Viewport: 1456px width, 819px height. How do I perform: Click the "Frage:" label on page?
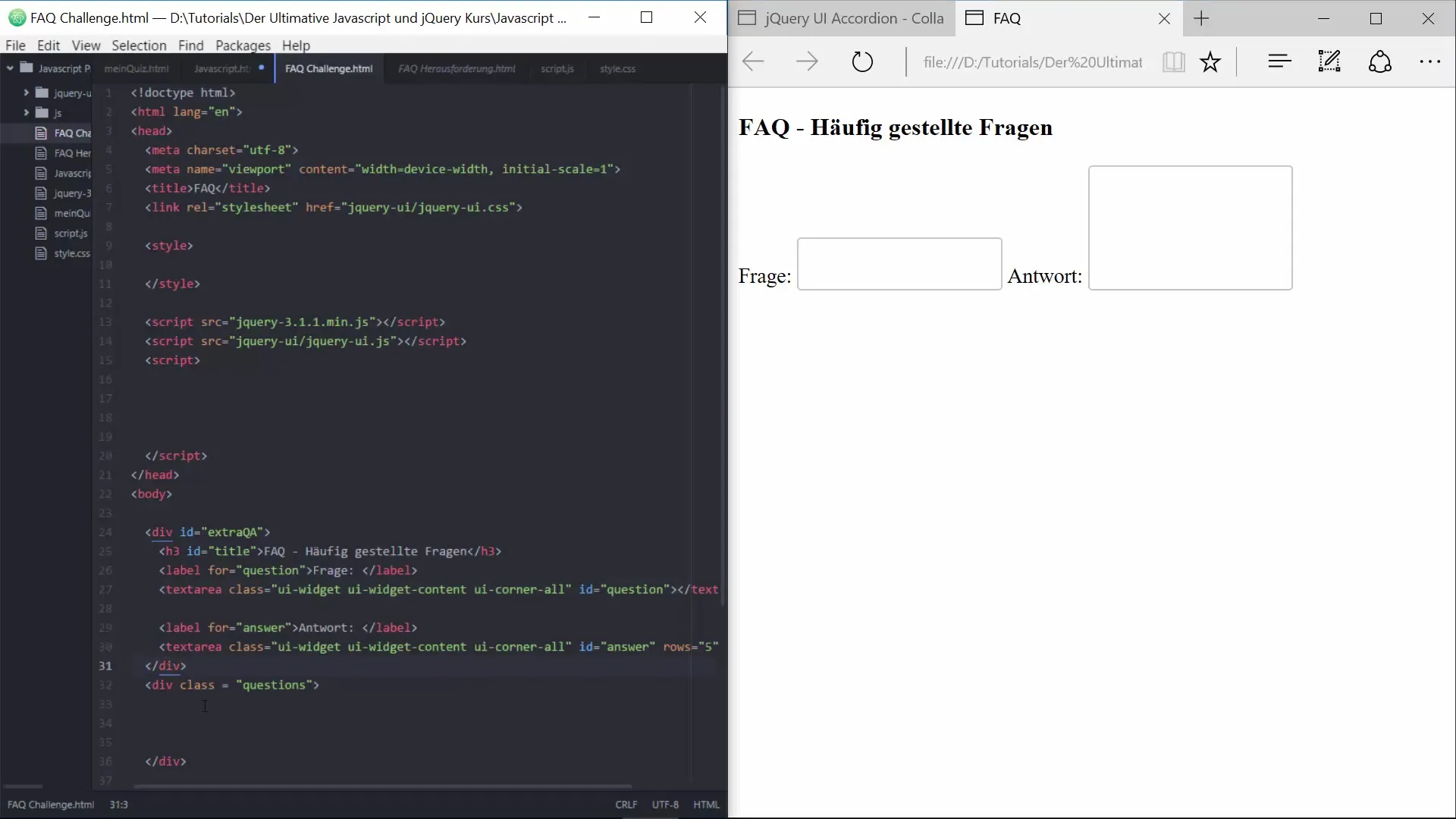tap(764, 276)
